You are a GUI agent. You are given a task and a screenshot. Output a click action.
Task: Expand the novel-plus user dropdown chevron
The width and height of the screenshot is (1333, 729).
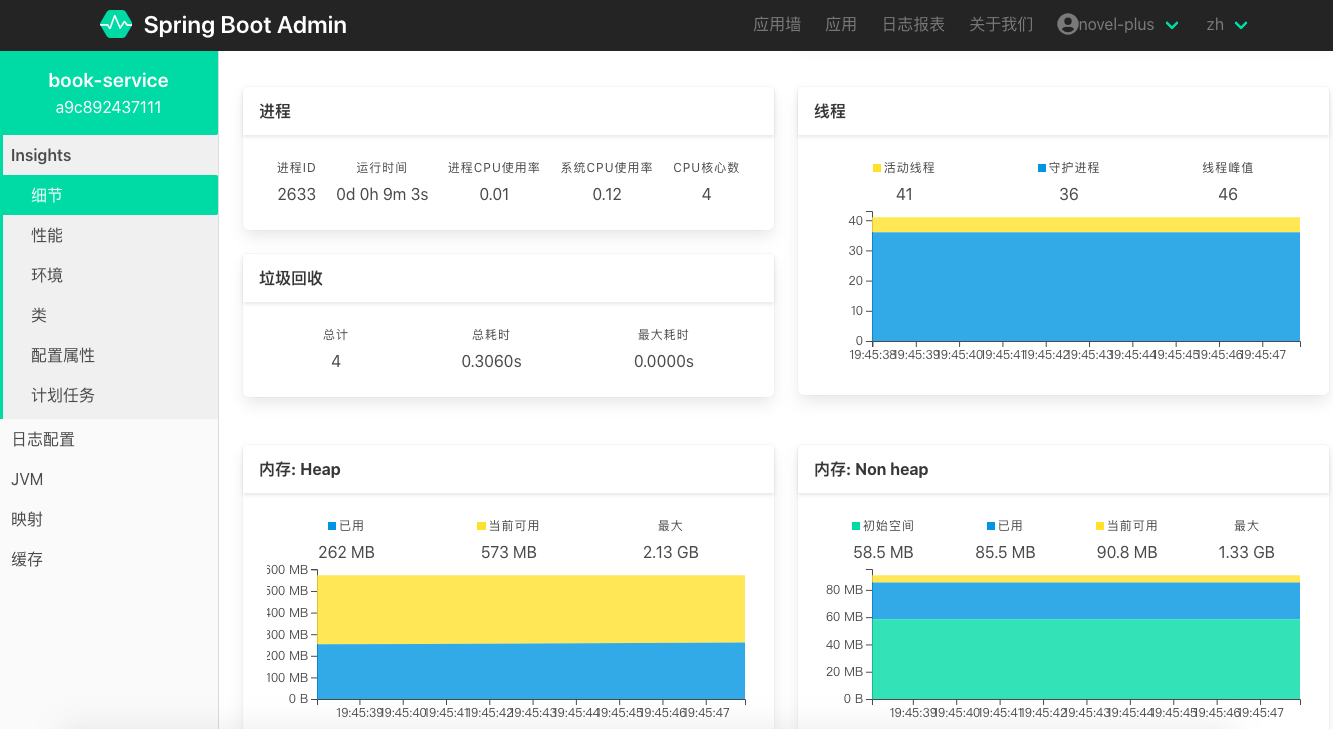(1173, 25)
